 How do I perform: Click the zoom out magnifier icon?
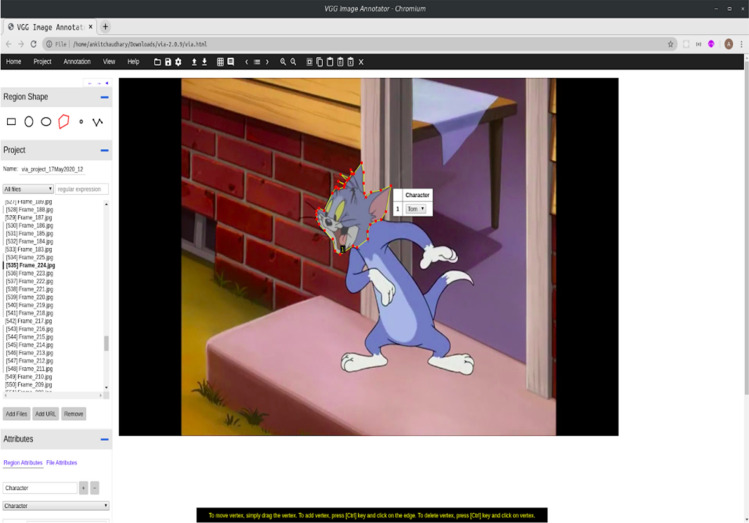293,62
